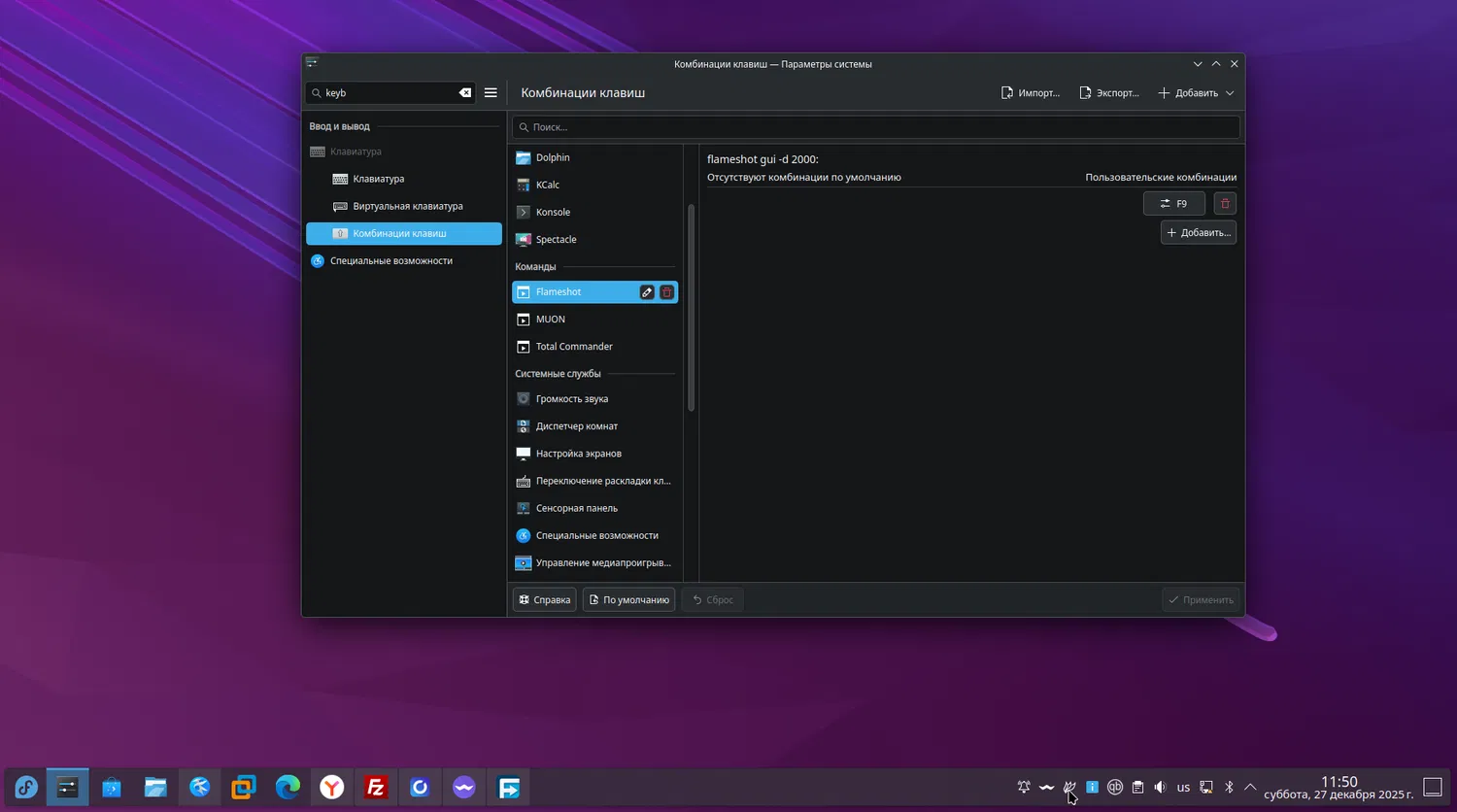
Task: Clear the keyb text in sidebar search
Action: pos(465,93)
